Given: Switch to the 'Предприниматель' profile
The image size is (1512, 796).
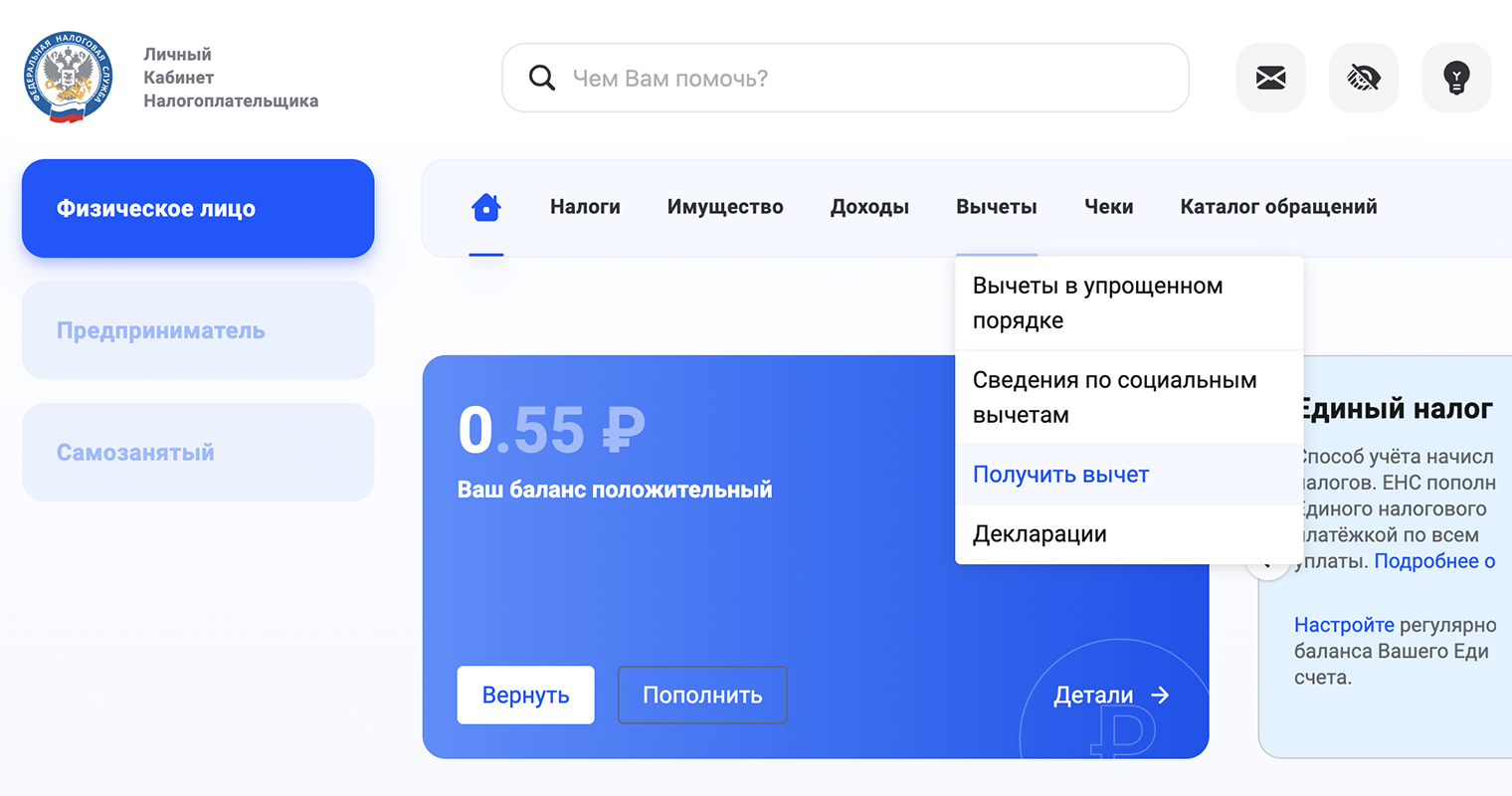Looking at the screenshot, I should click(x=198, y=330).
